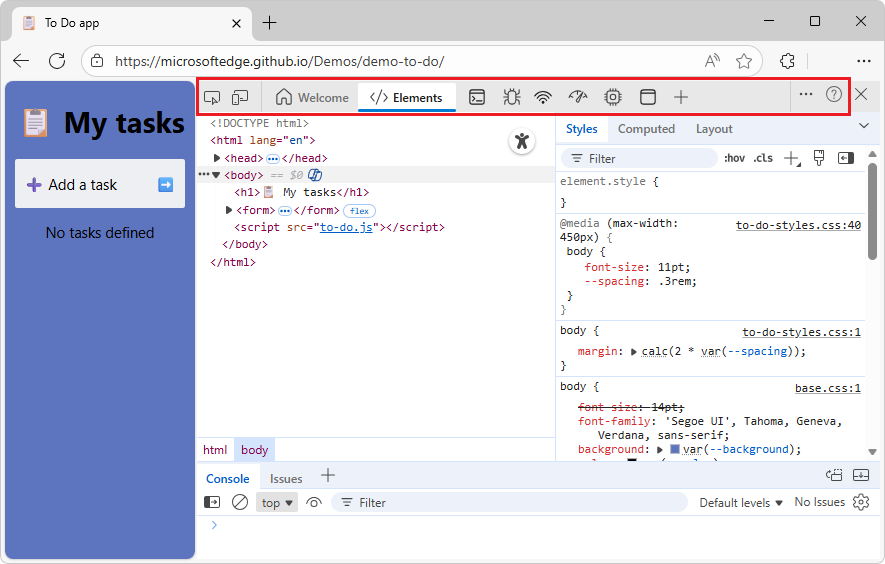The image size is (885, 564).
Task: Clear the console output
Action: pyautogui.click(x=240, y=503)
